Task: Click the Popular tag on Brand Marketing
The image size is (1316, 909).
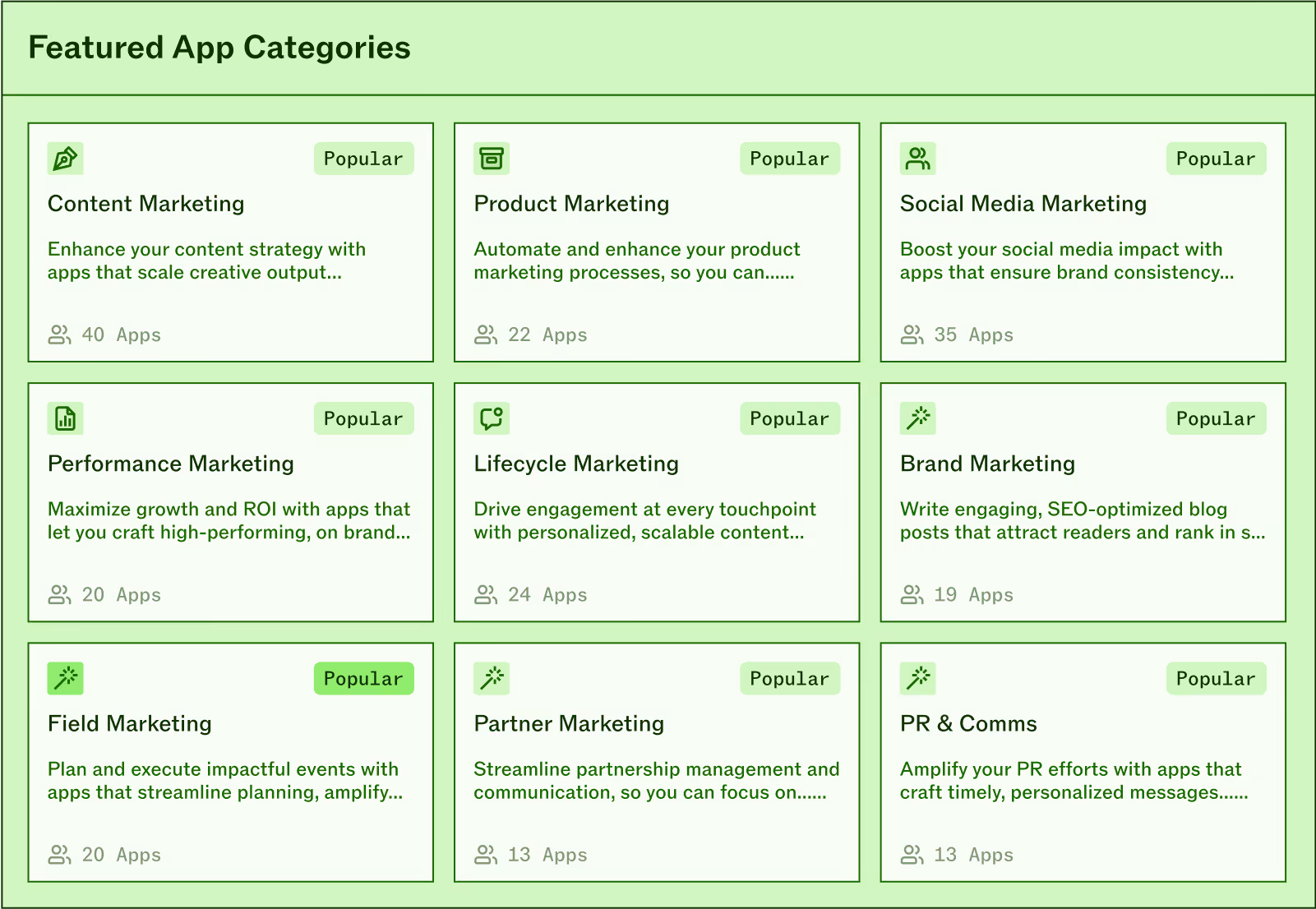Action: [x=1216, y=419]
